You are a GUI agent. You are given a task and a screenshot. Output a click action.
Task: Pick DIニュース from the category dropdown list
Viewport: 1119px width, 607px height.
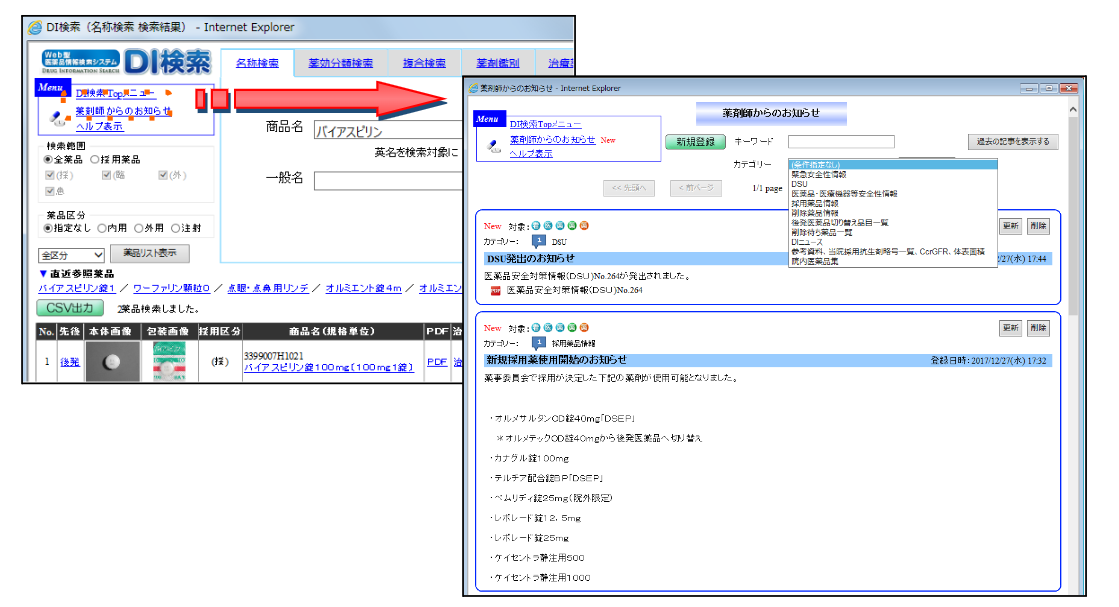(807, 242)
